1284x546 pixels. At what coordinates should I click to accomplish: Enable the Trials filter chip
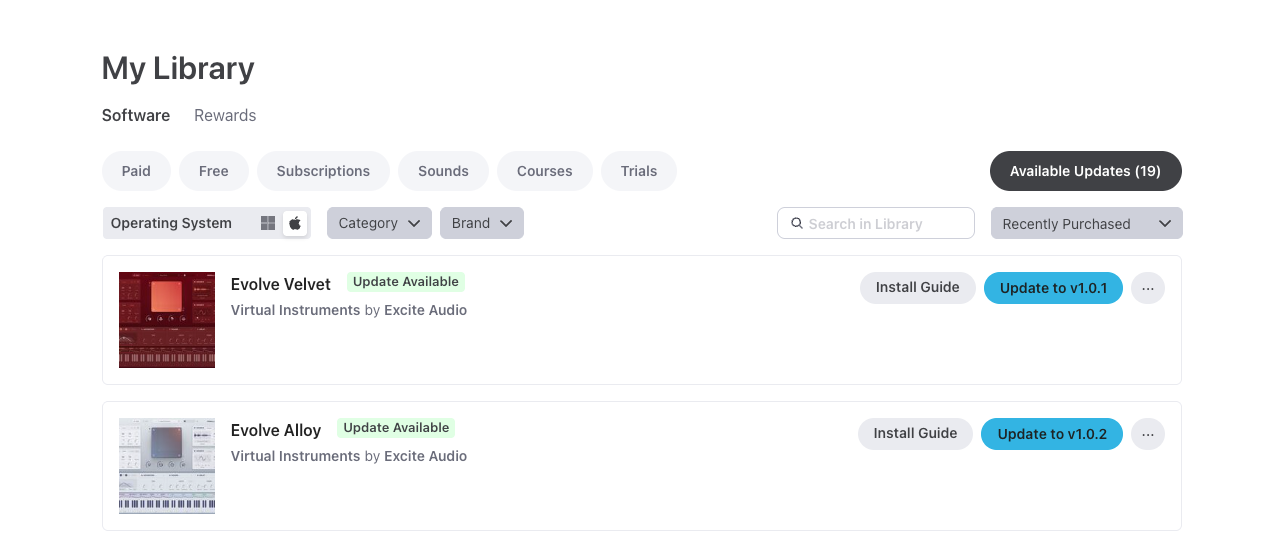coord(638,171)
